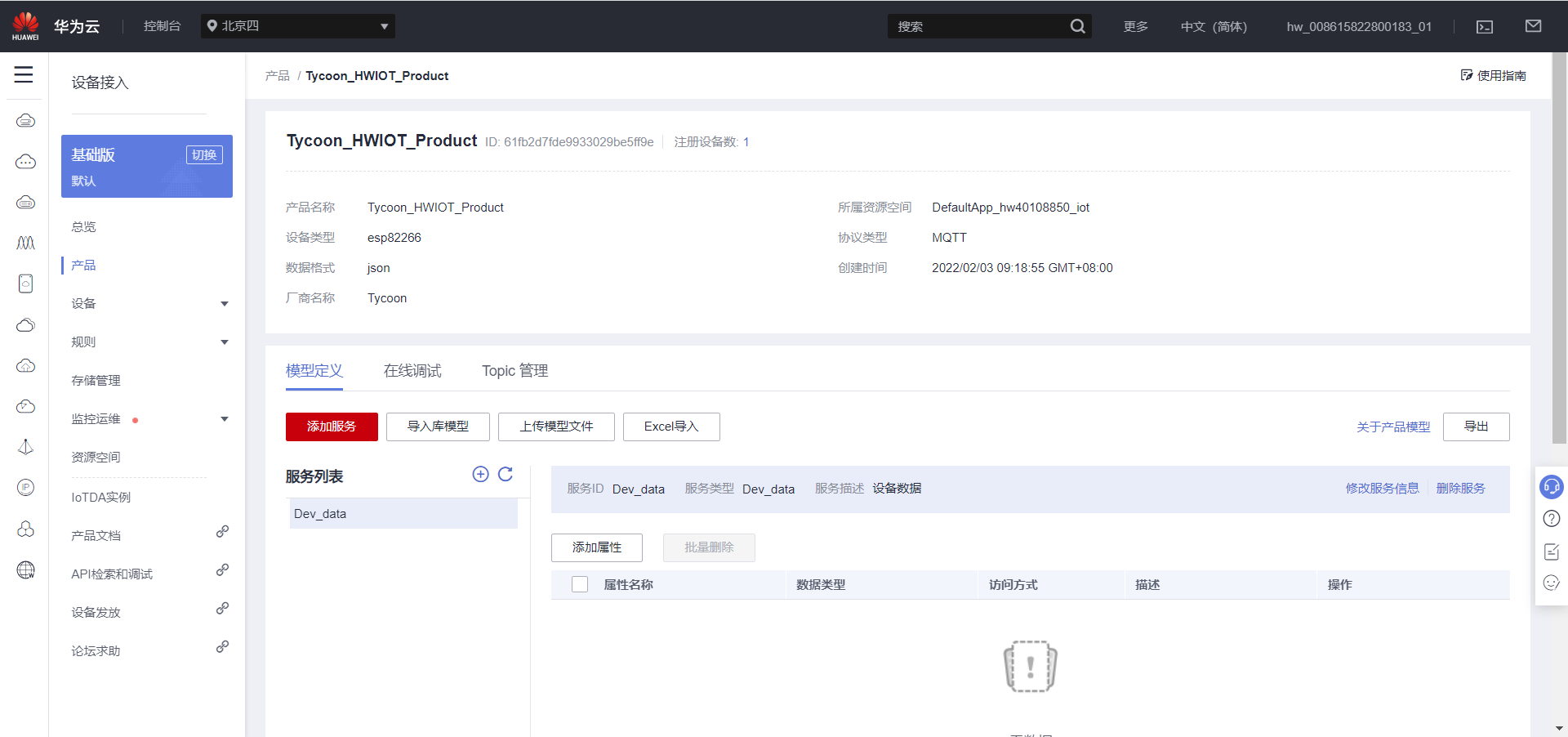Click the cloud-upload icon in left rail
The width and height of the screenshot is (1568, 737).
tap(26, 365)
